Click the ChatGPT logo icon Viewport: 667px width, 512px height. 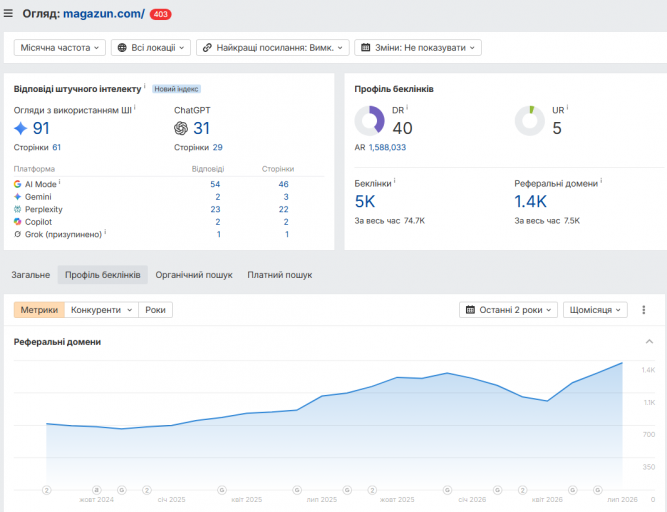[x=181, y=128]
